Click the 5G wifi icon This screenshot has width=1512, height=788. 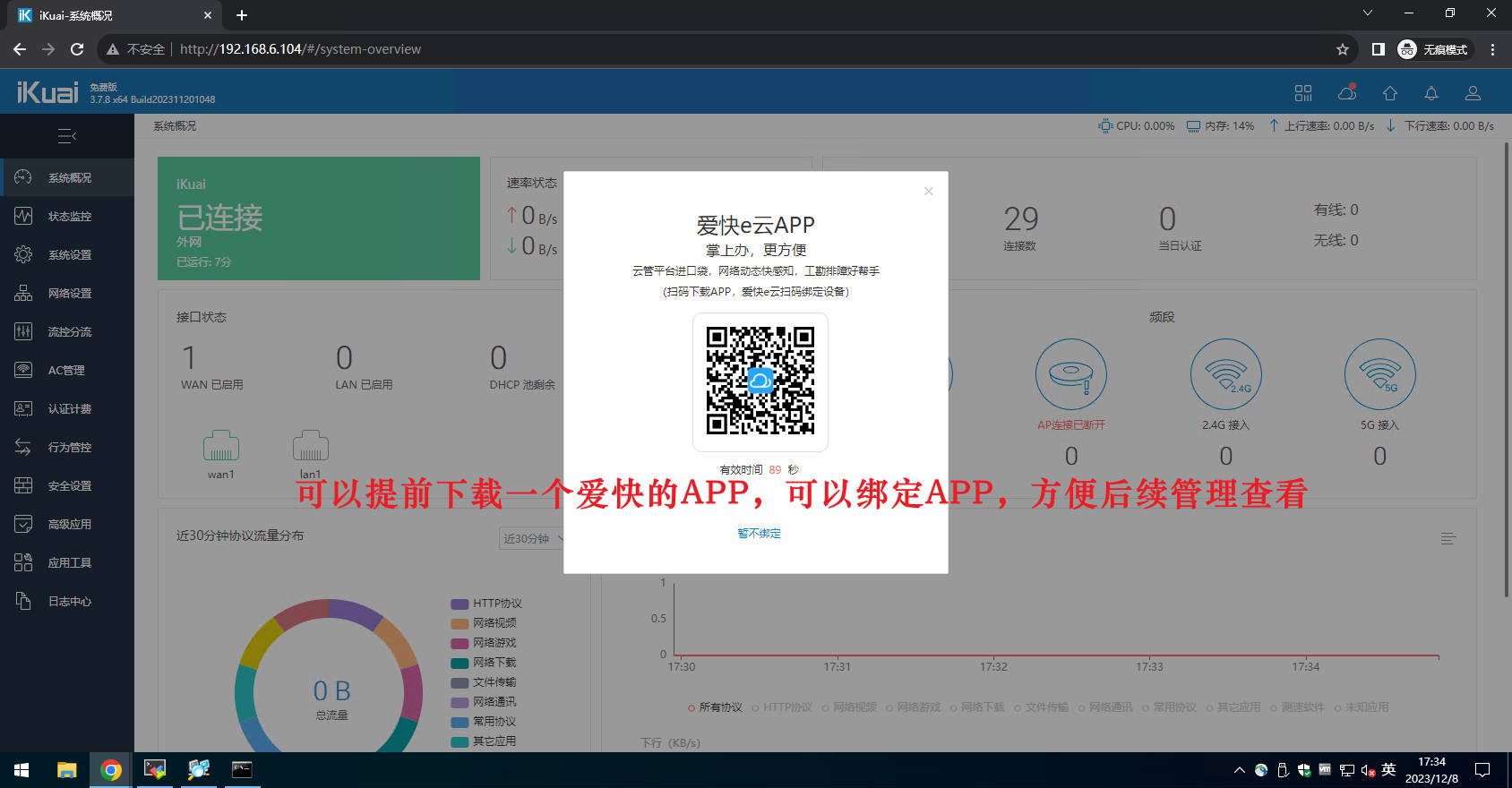click(x=1380, y=374)
